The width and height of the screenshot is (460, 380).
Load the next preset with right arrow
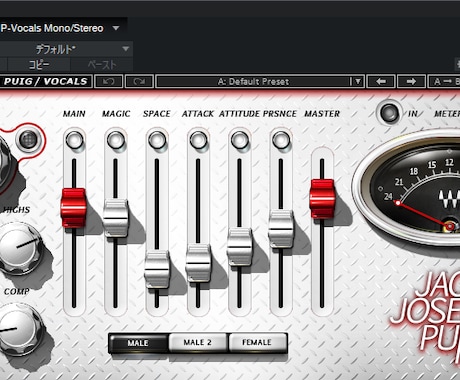[x=411, y=81]
